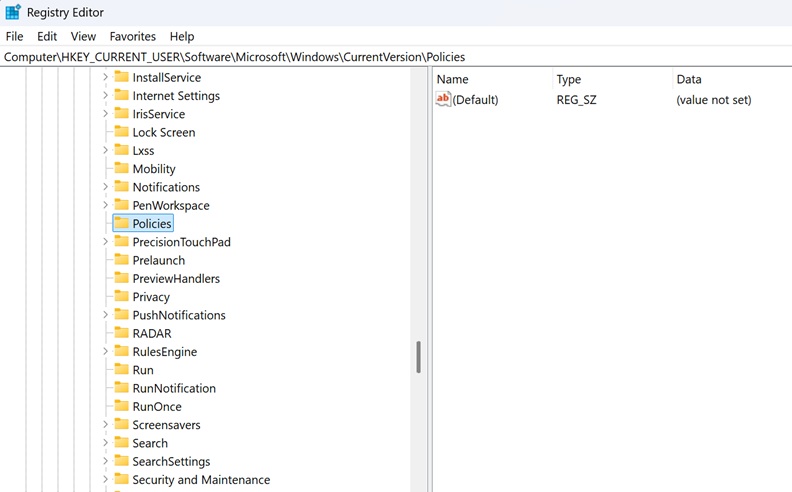Expand the Security and Maintenance key
Viewport: 792px width, 492px height.
105,480
